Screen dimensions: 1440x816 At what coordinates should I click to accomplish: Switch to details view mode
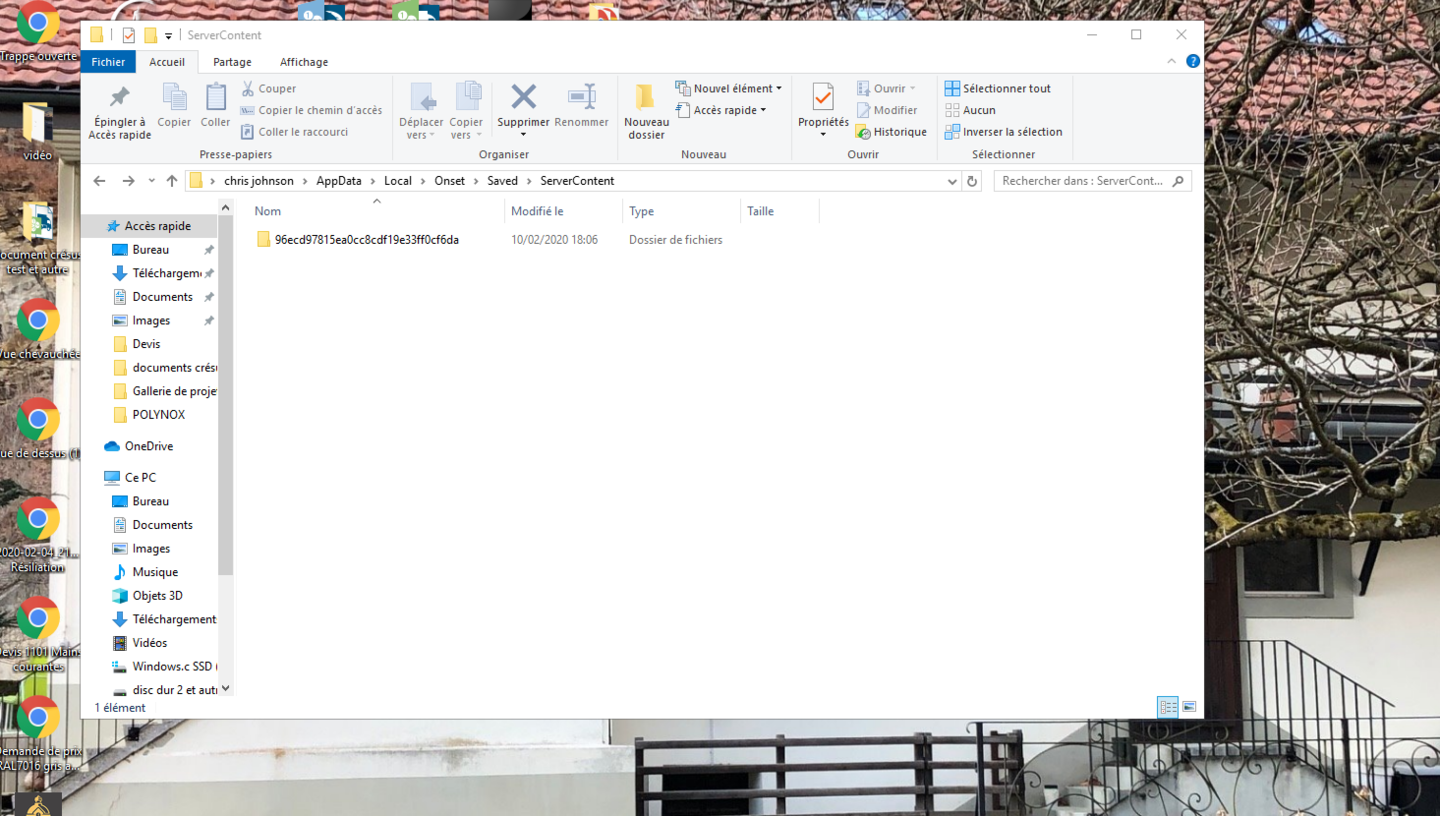coord(1167,707)
